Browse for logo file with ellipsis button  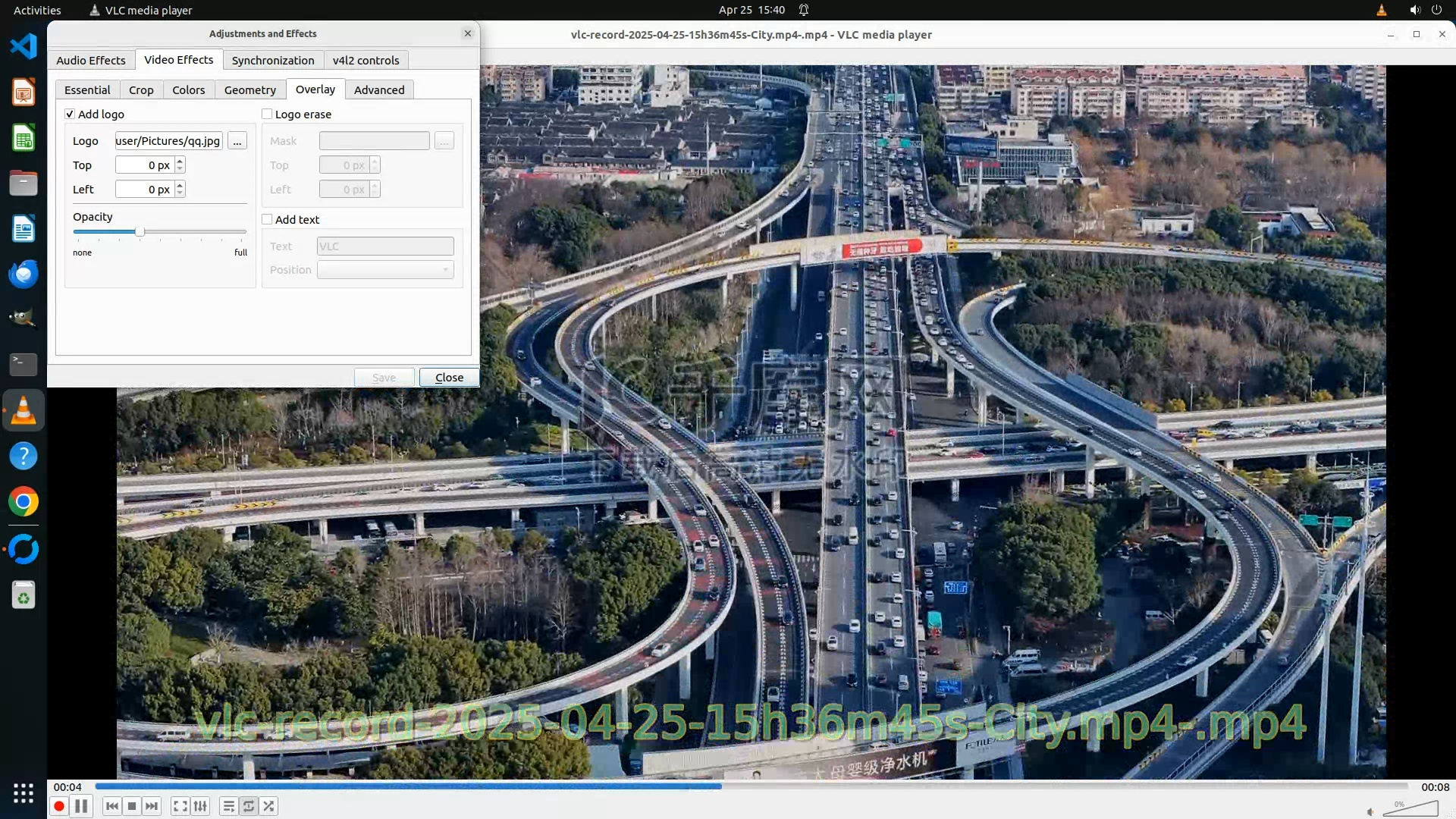(x=237, y=141)
